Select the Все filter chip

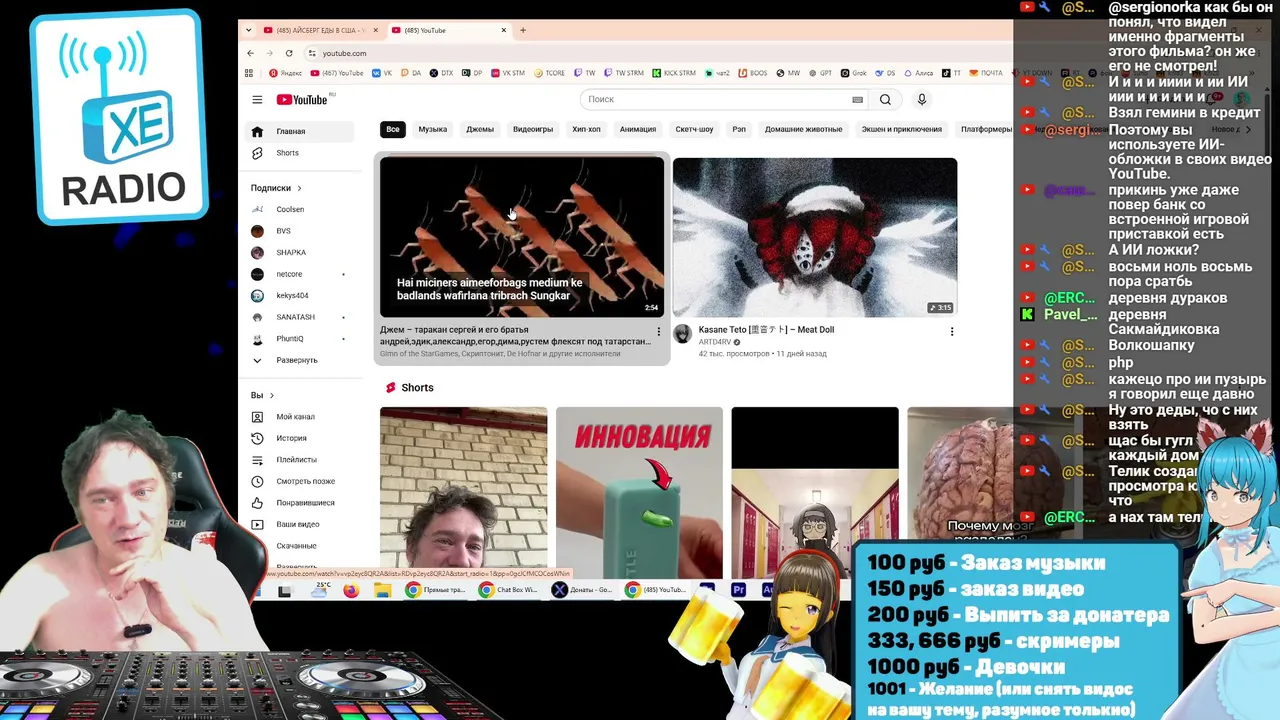pos(393,129)
